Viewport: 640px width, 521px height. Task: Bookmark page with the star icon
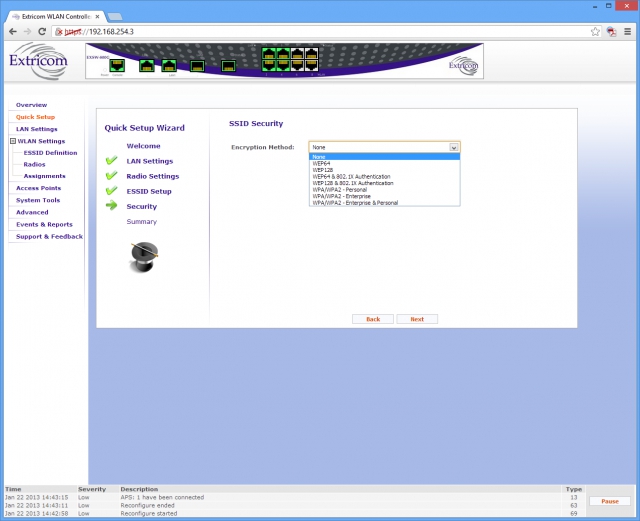click(x=596, y=31)
